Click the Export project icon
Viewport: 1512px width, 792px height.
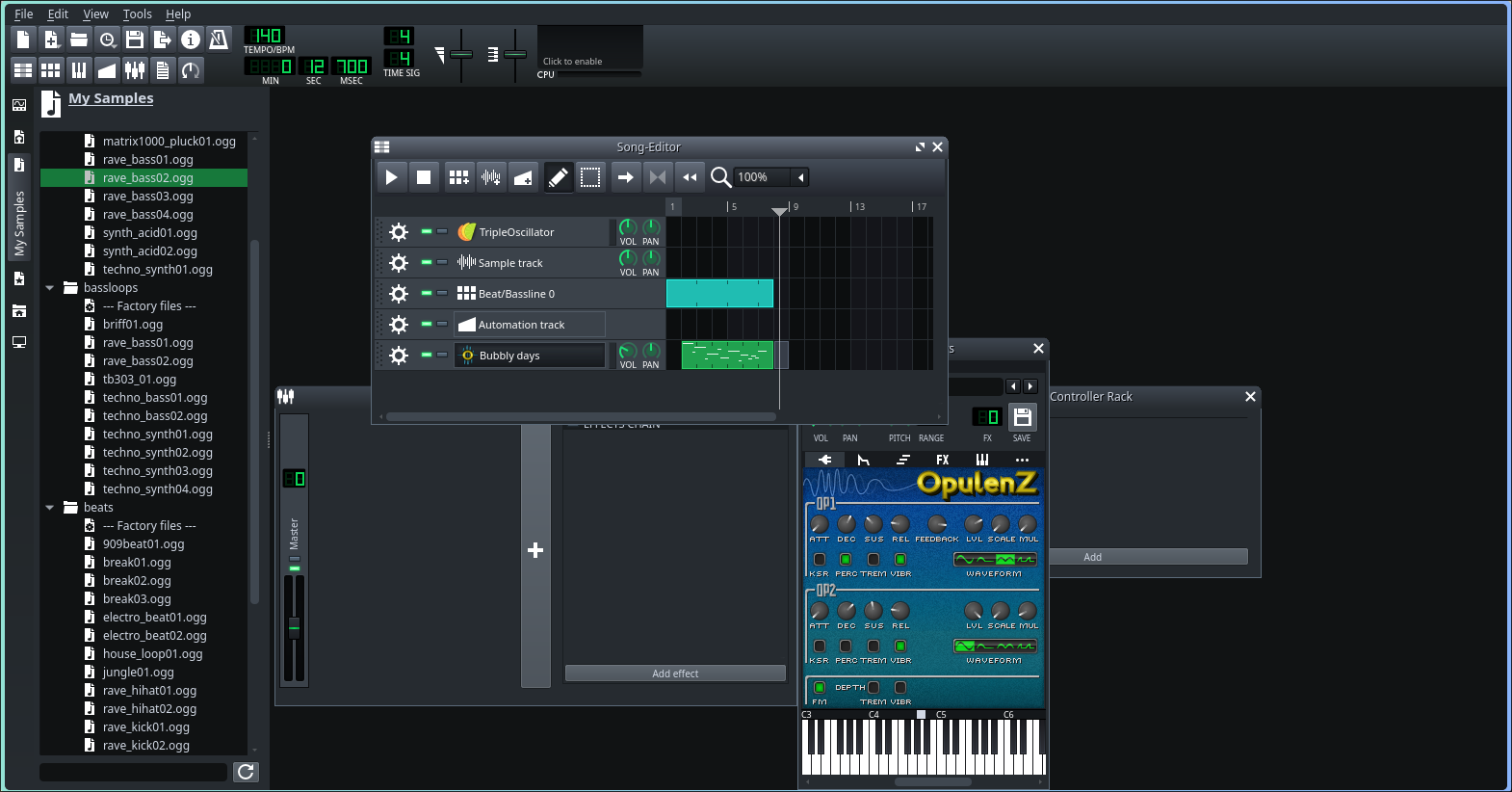click(x=163, y=39)
